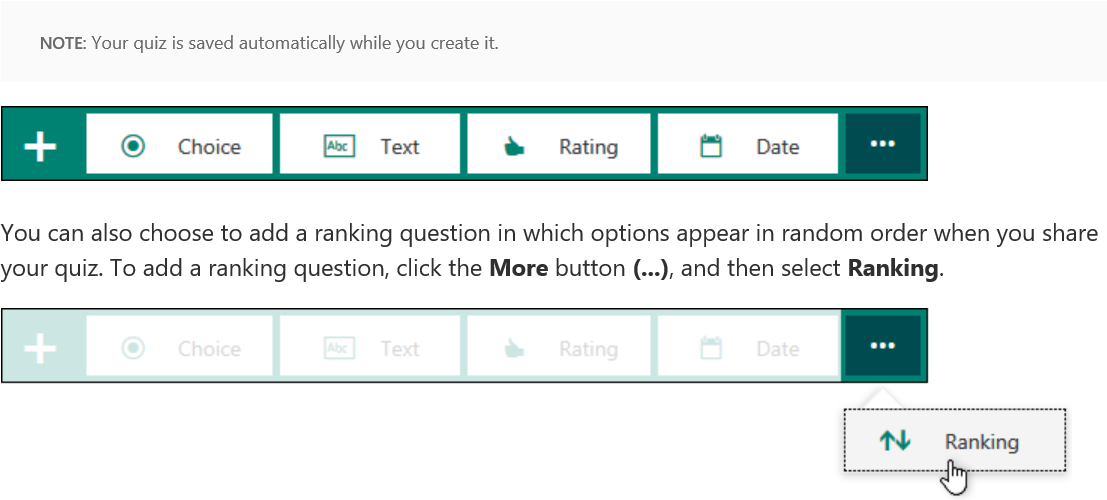The image size is (1107, 500).
Task: Click the faded Rating thumbs-up icon
Action: tap(514, 348)
